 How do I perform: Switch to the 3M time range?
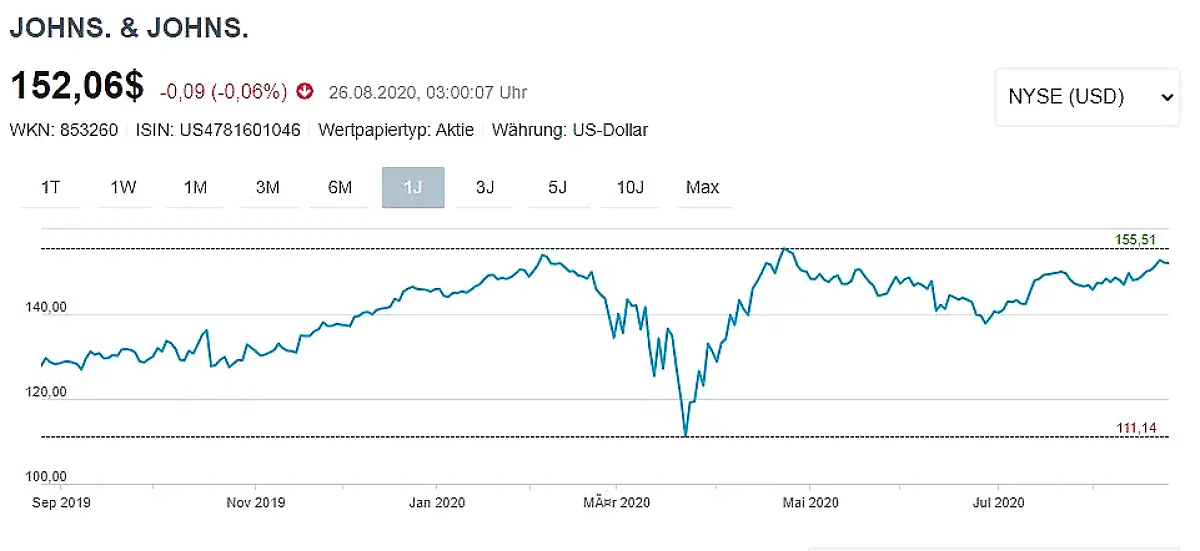point(267,187)
